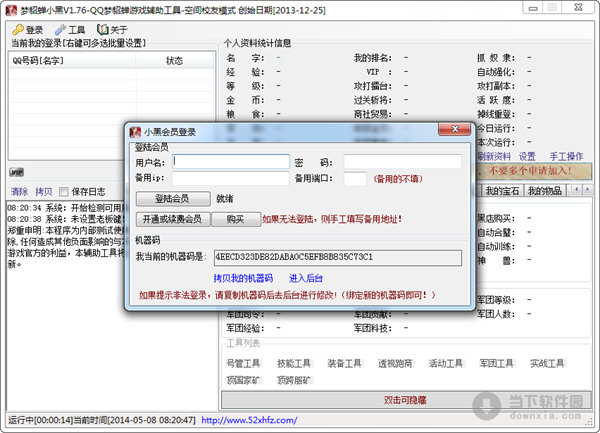
Task: Minimize the main window
Action: tap(533, 8)
